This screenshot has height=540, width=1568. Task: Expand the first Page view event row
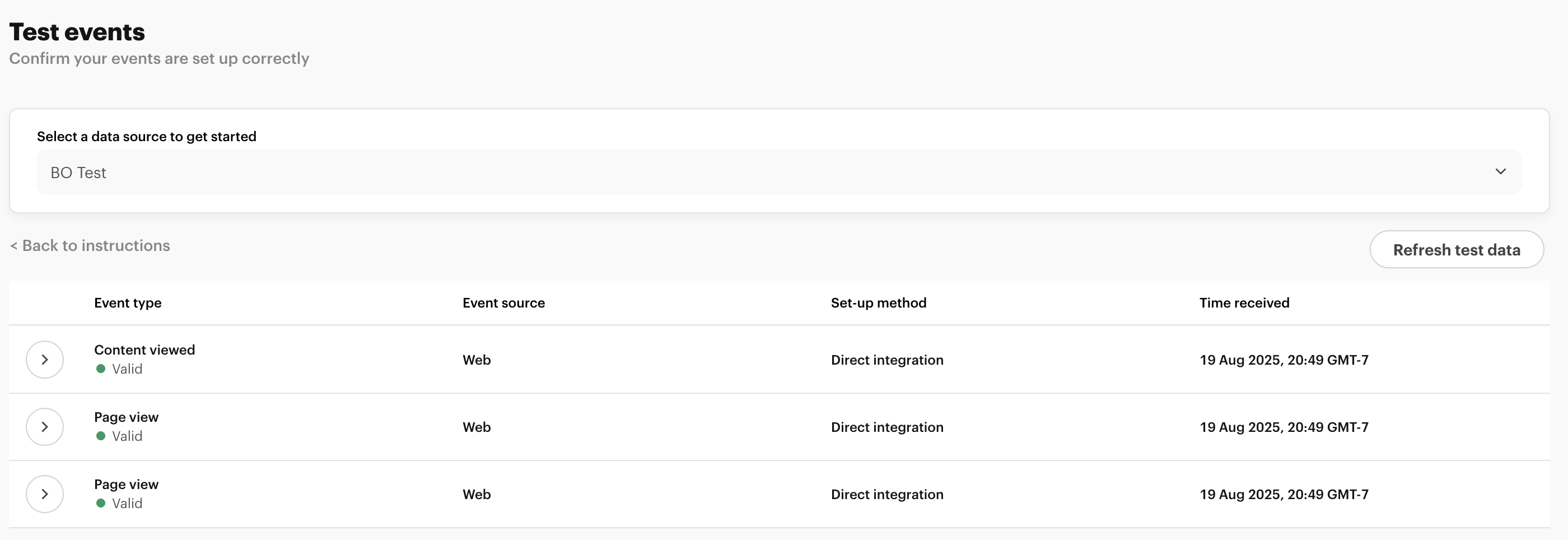pyautogui.click(x=44, y=427)
